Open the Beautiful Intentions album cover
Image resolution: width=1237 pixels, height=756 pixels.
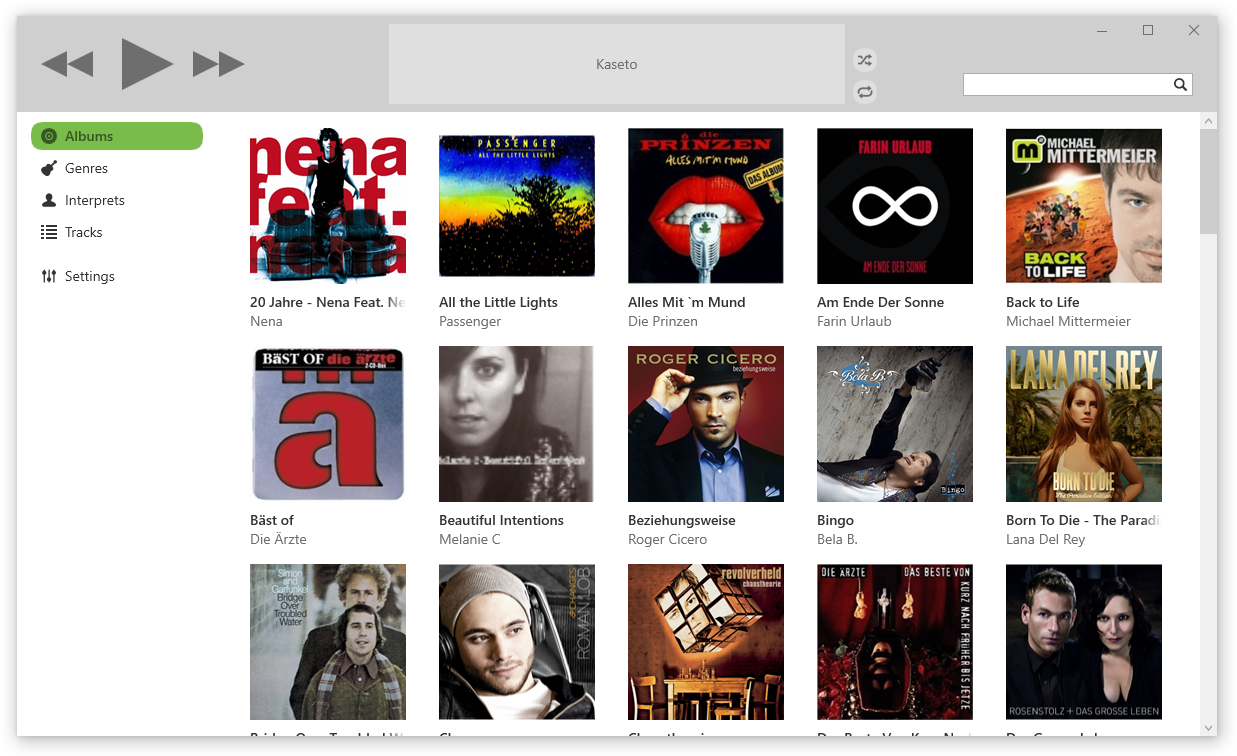[517, 424]
